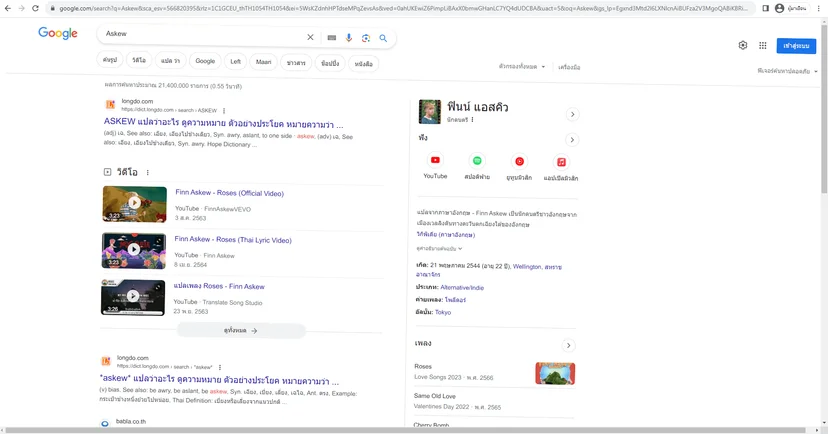
Task: Go back with the browser back arrow
Action: [7, 8]
